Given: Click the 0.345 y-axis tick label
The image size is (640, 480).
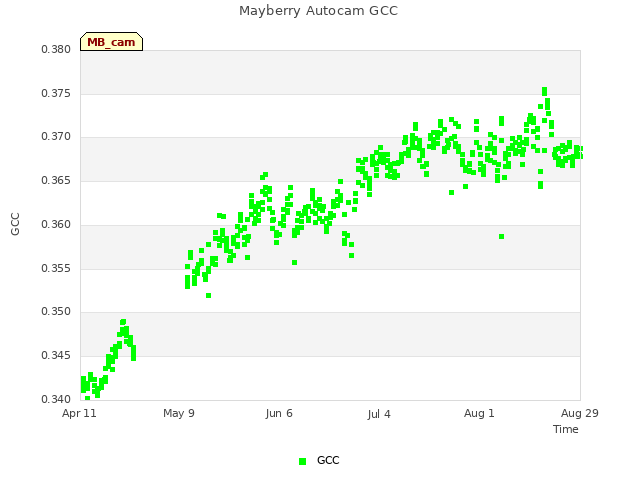Looking at the screenshot, I should [56, 356].
